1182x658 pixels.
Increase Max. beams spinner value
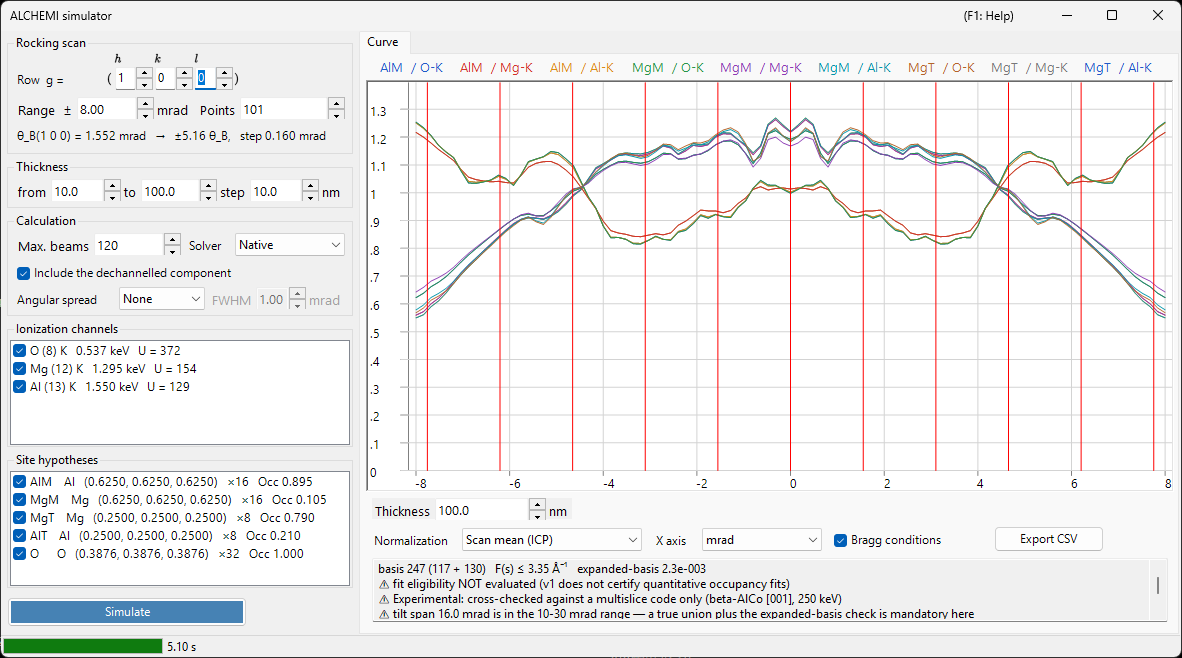[172, 240]
